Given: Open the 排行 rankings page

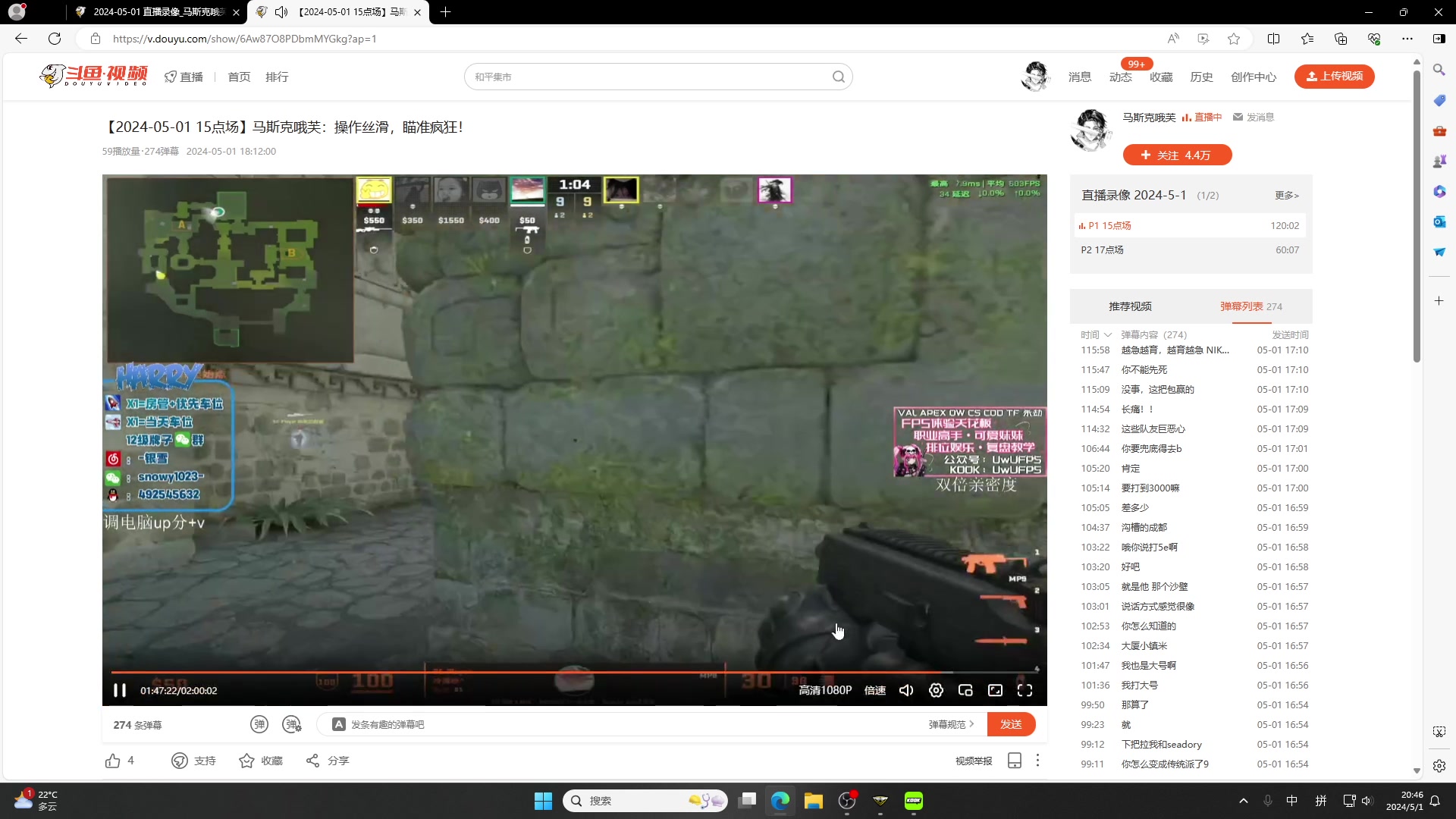Looking at the screenshot, I should 277,77.
